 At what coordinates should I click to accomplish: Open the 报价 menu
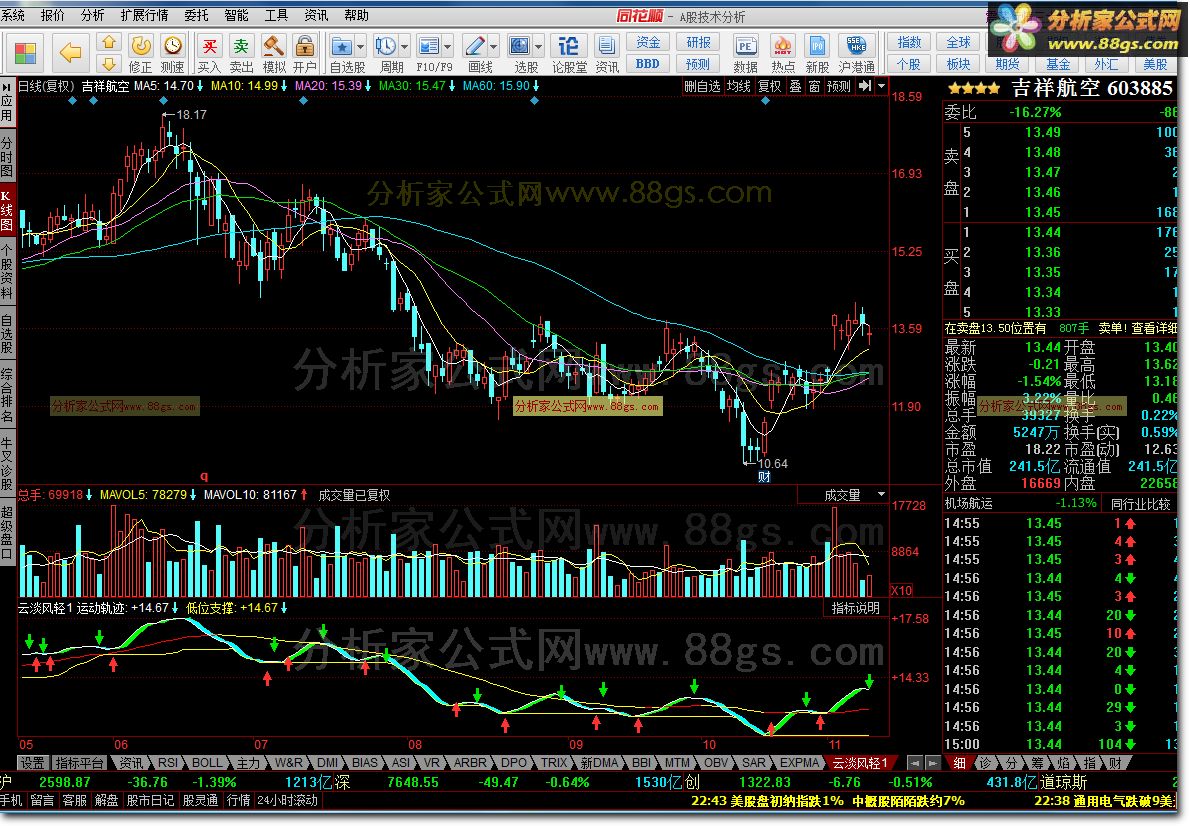(x=52, y=15)
